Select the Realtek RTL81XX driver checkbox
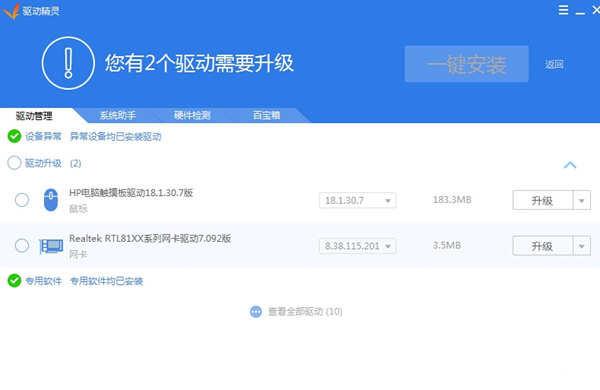The height and width of the screenshot is (390, 600). pos(22,245)
